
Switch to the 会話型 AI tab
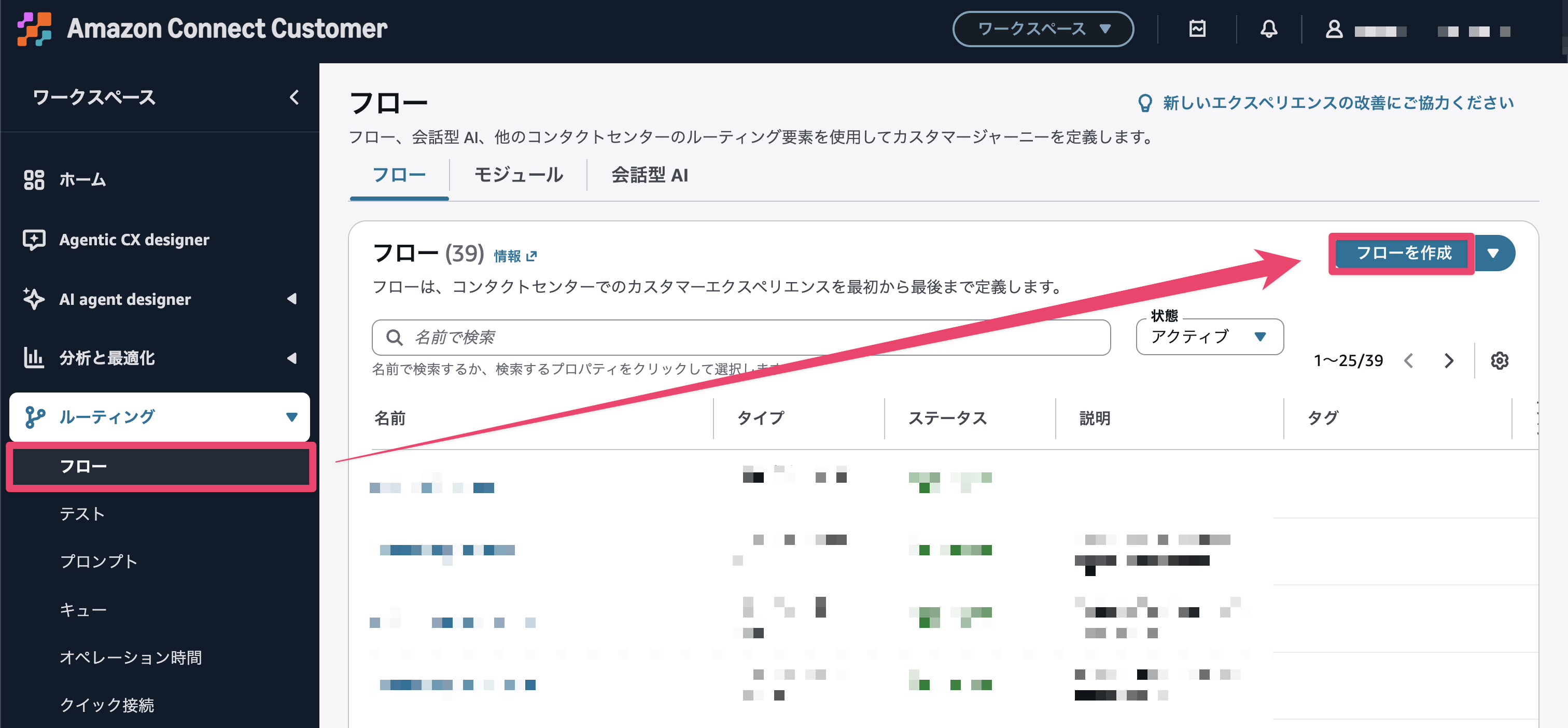[x=650, y=175]
